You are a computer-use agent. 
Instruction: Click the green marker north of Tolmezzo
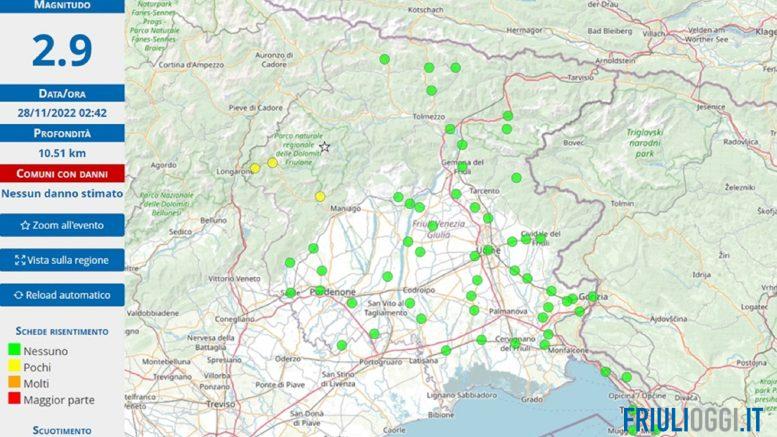(x=431, y=90)
